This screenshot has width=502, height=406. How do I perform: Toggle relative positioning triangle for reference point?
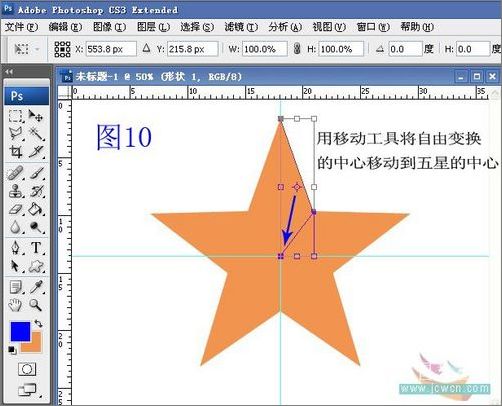click(x=146, y=49)
